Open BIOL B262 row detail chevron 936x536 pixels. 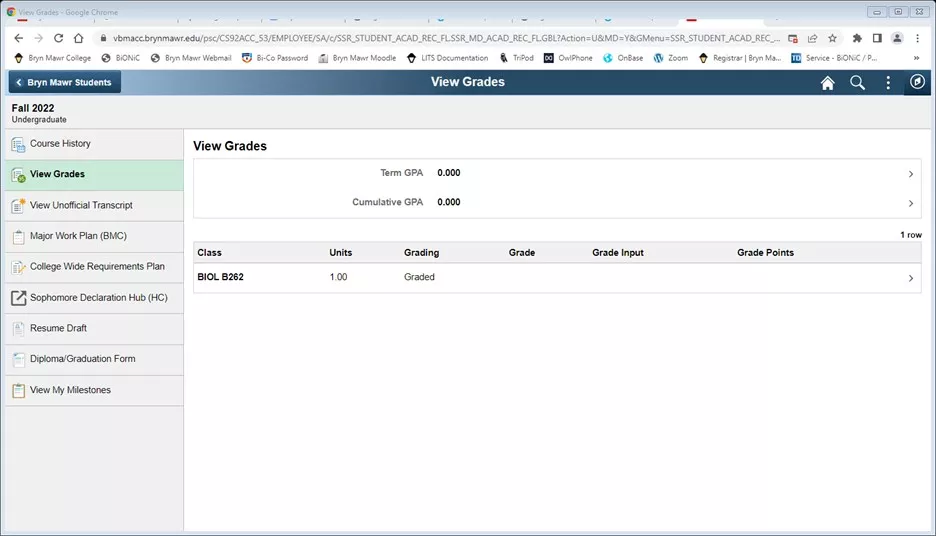911,278
